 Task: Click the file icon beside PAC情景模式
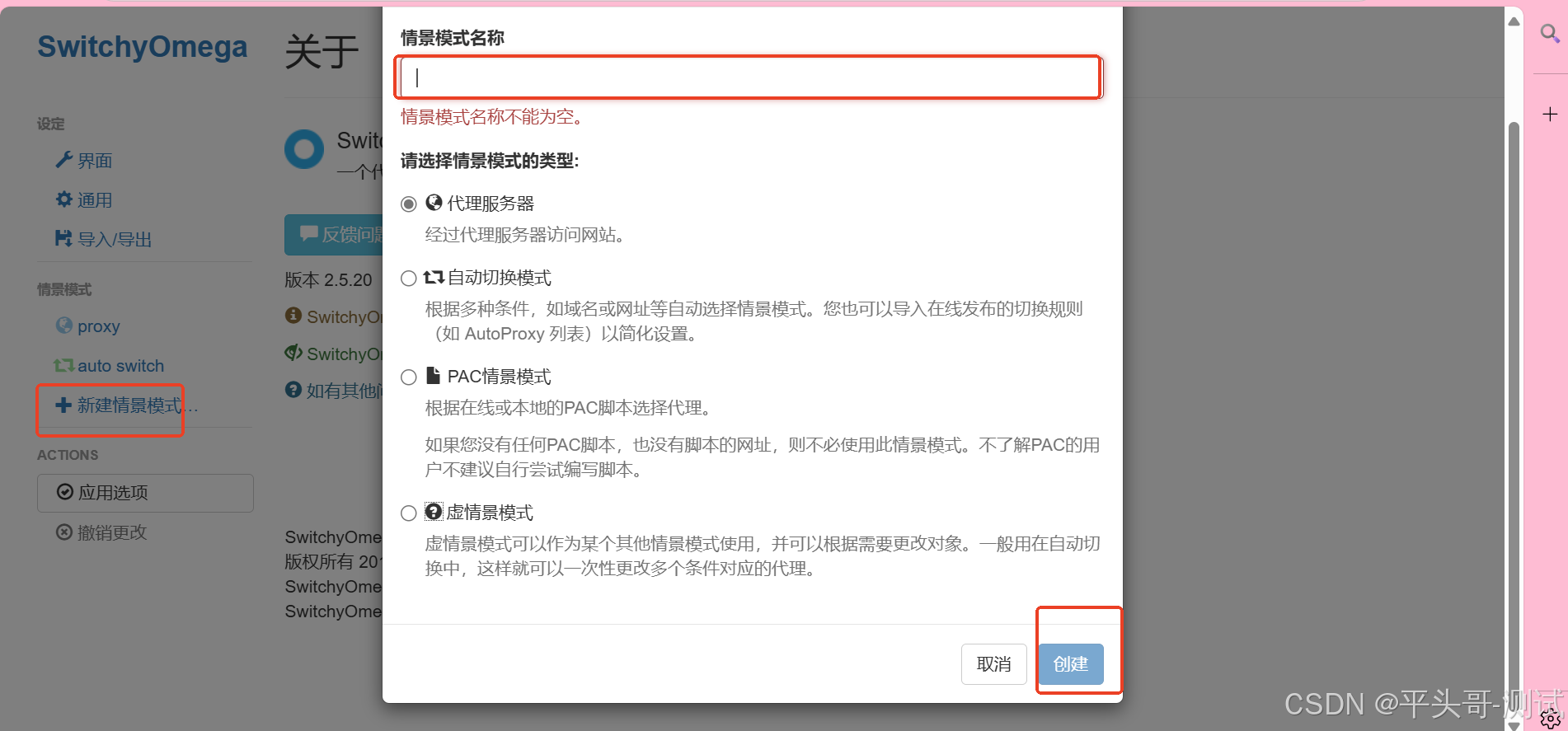[x=433, y=376]
